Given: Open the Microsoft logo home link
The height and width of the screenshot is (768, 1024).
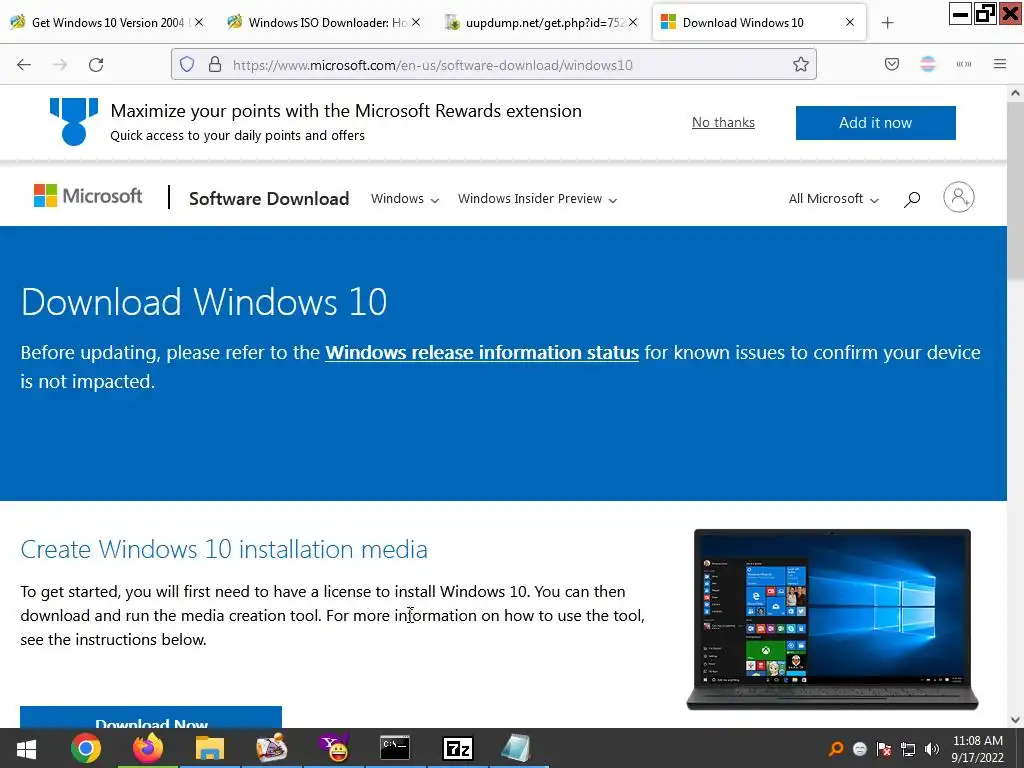Looking at the screenshot, I should coord(88,196).
